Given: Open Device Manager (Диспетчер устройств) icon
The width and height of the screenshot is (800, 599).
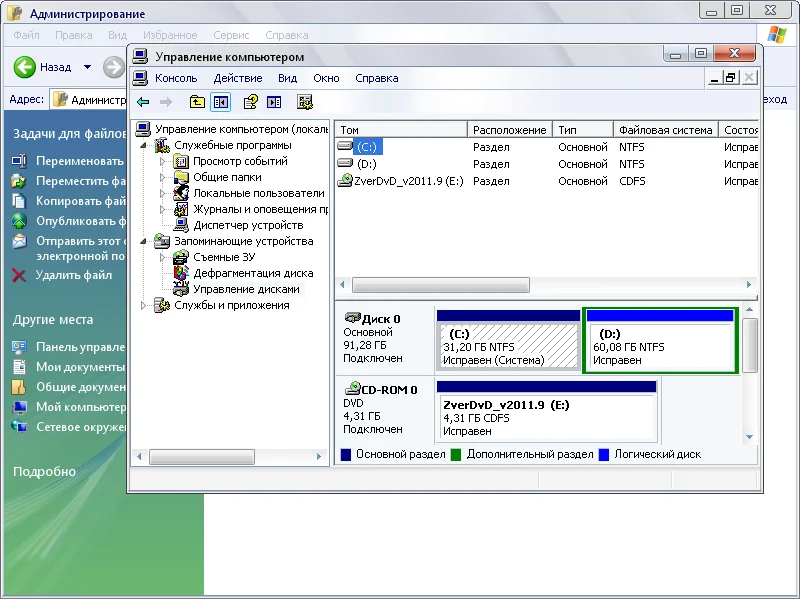Looking at the screenshot, I should tap(181, 225).
